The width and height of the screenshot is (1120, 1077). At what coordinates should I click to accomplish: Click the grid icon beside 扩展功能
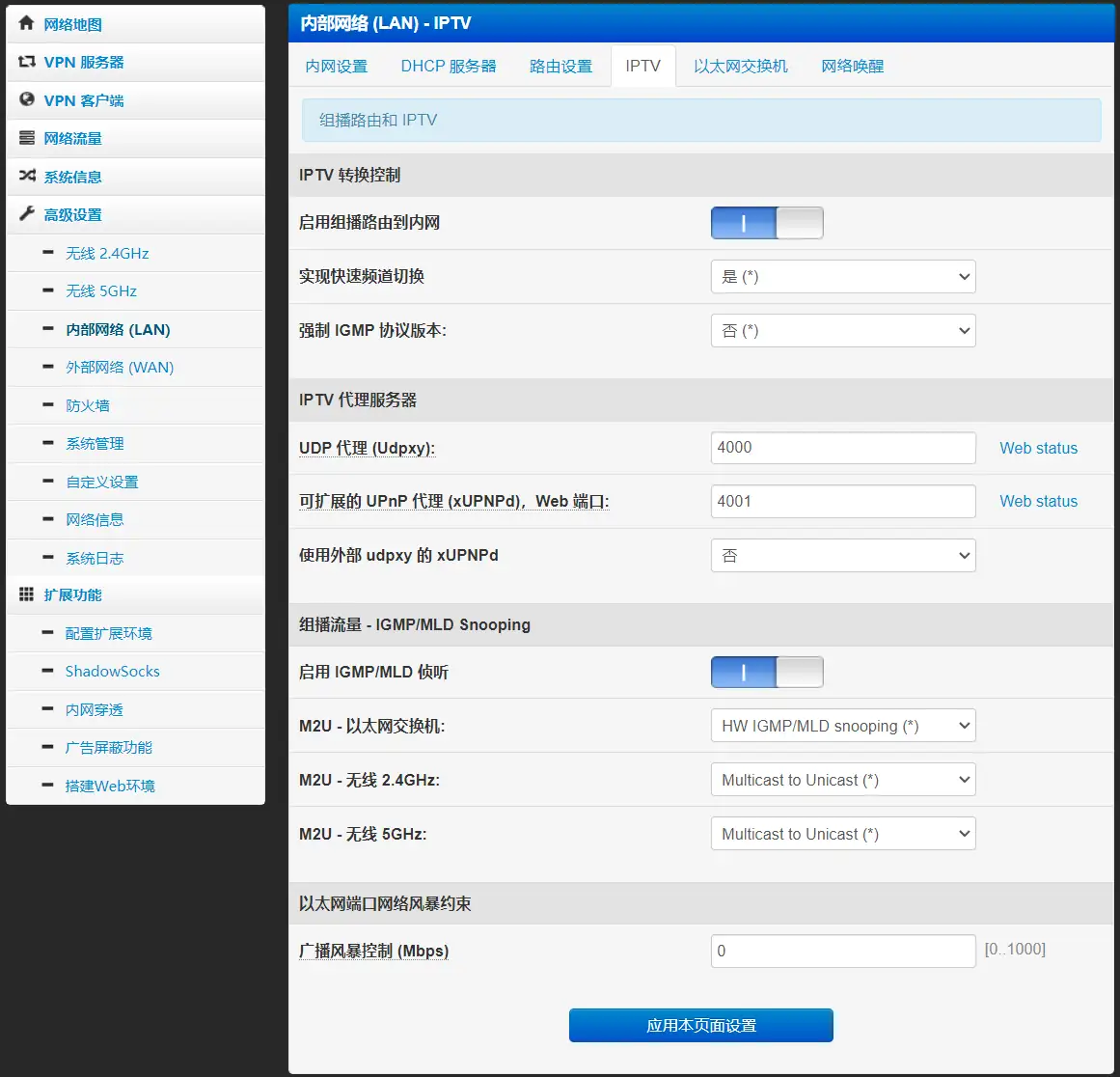pos(26,594)
